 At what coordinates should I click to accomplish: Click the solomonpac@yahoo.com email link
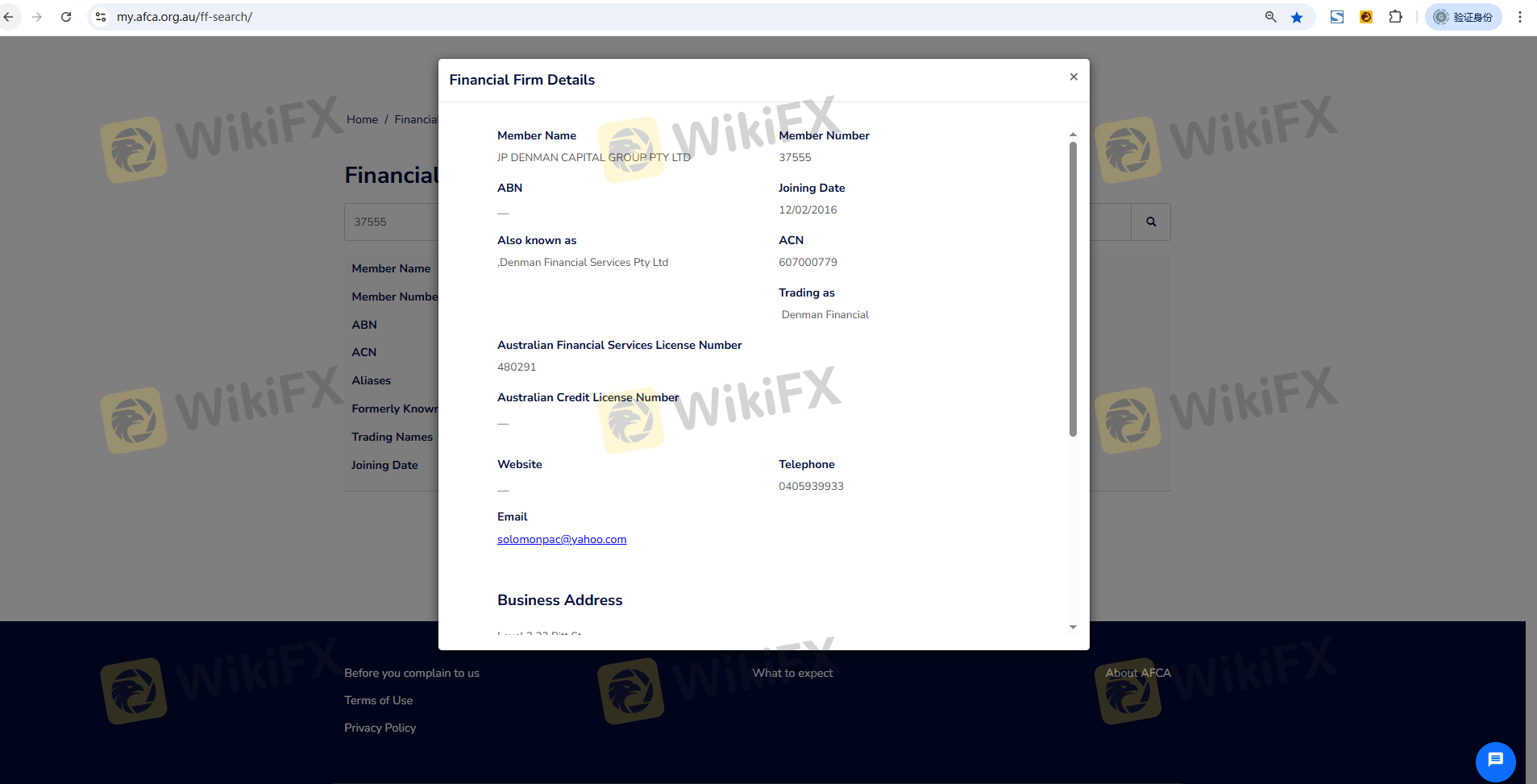pyautogui.click(x=561, y=539)
